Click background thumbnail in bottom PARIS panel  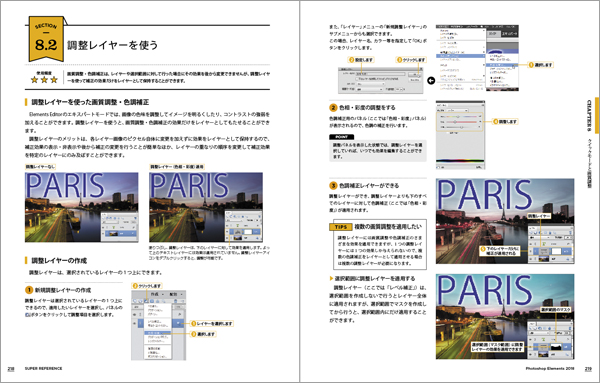[543, 354]
